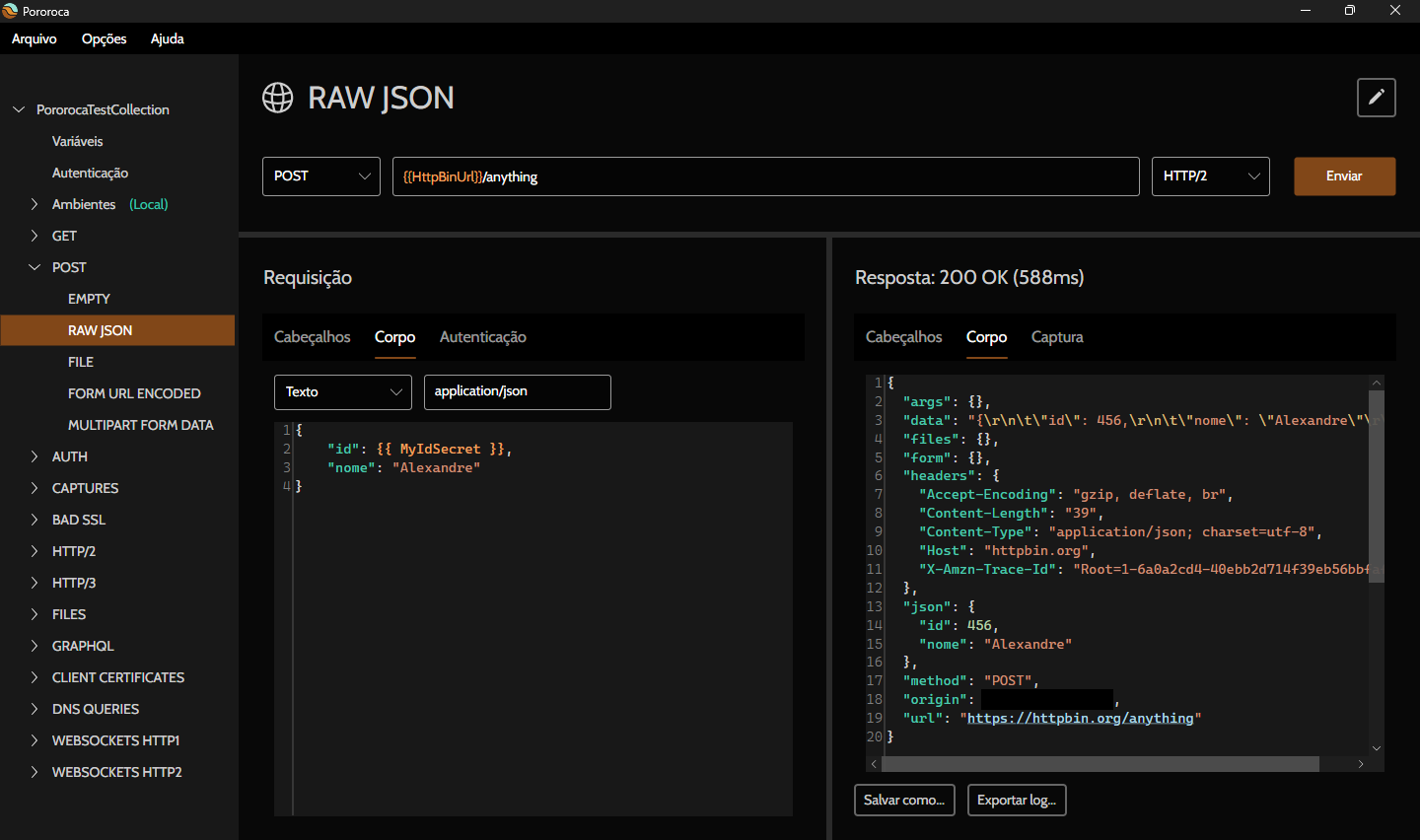The height and width of the screenshot is (840, 1420).
Task: Switch to request Autenticação tab
Action: [483, 337]
